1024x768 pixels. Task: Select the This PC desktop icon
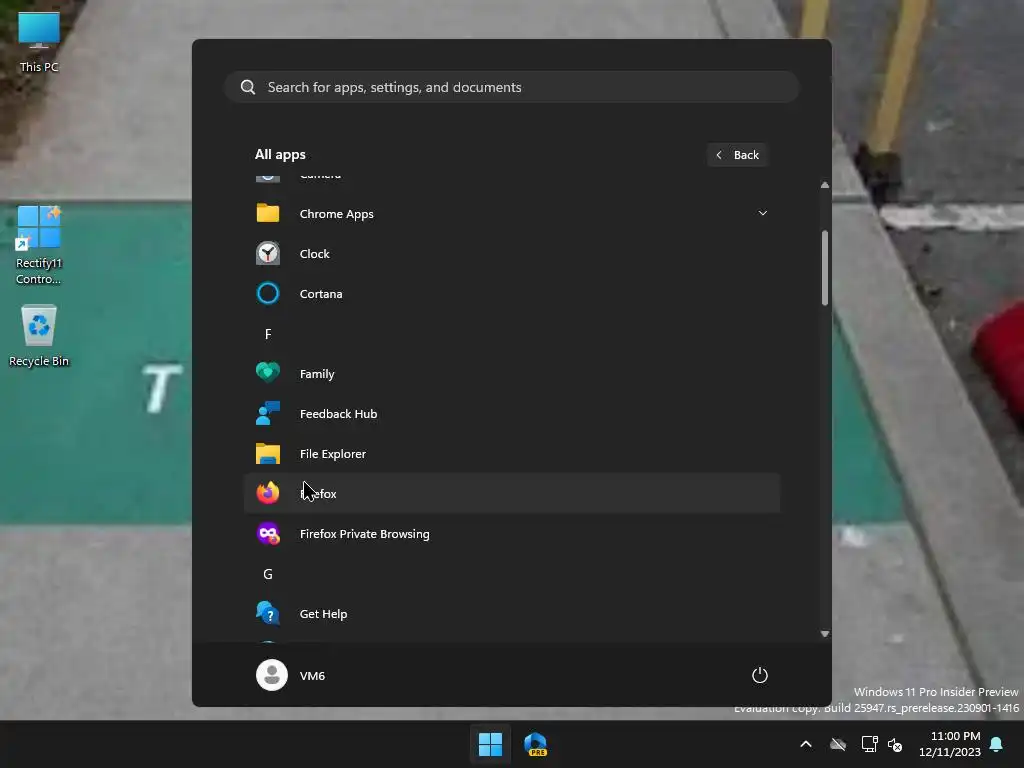pyautogui.click(x=39, y=42)
